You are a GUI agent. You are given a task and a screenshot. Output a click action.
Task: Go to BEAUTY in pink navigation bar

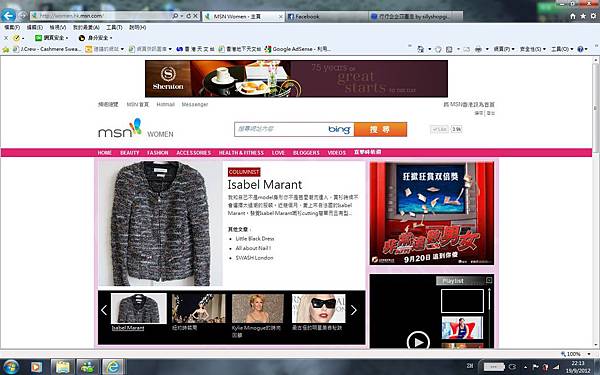point(130,153)
